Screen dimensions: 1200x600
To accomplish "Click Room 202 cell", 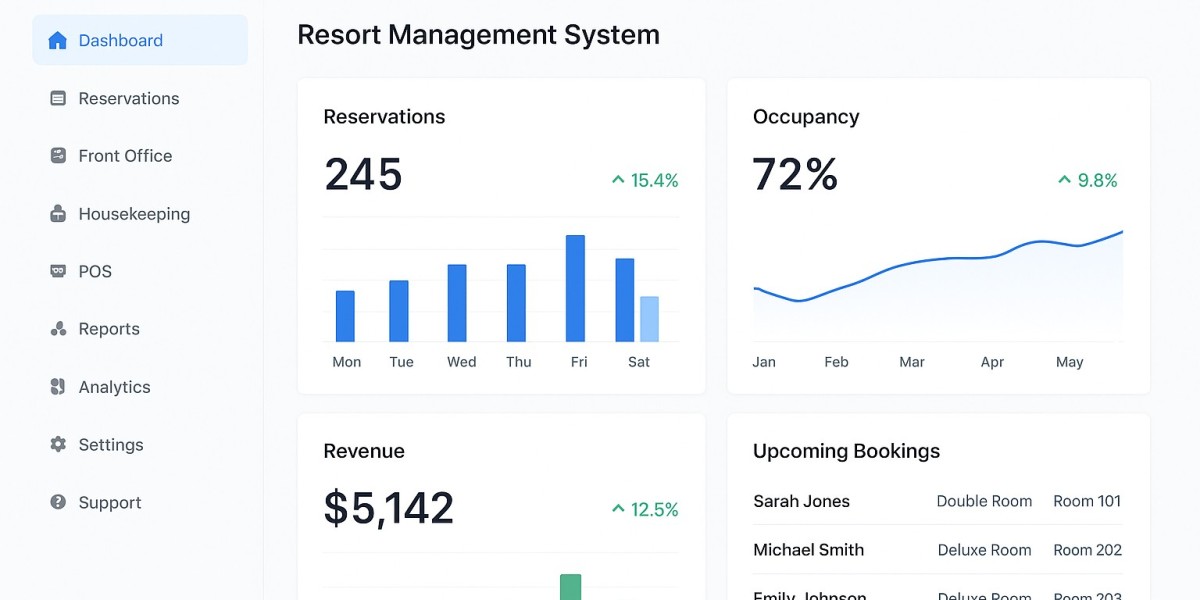I will pos(1087,550).
